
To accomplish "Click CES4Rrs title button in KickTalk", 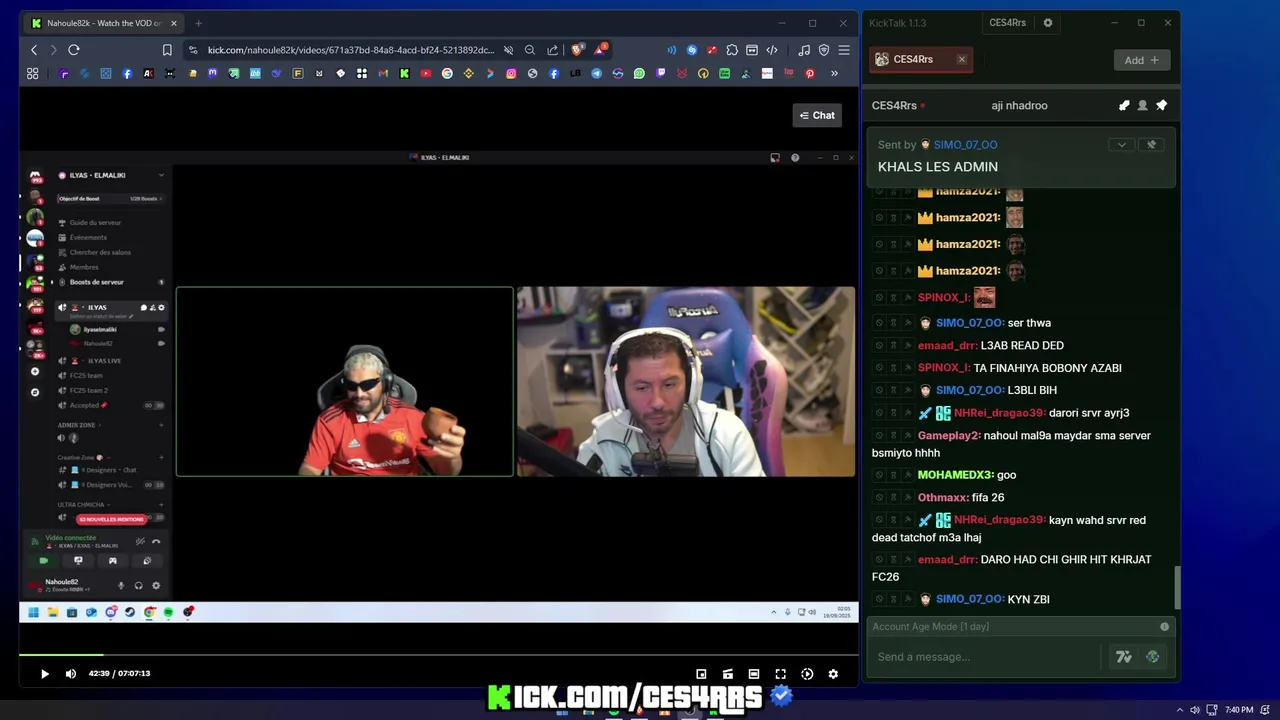I will coord(1007,23).
